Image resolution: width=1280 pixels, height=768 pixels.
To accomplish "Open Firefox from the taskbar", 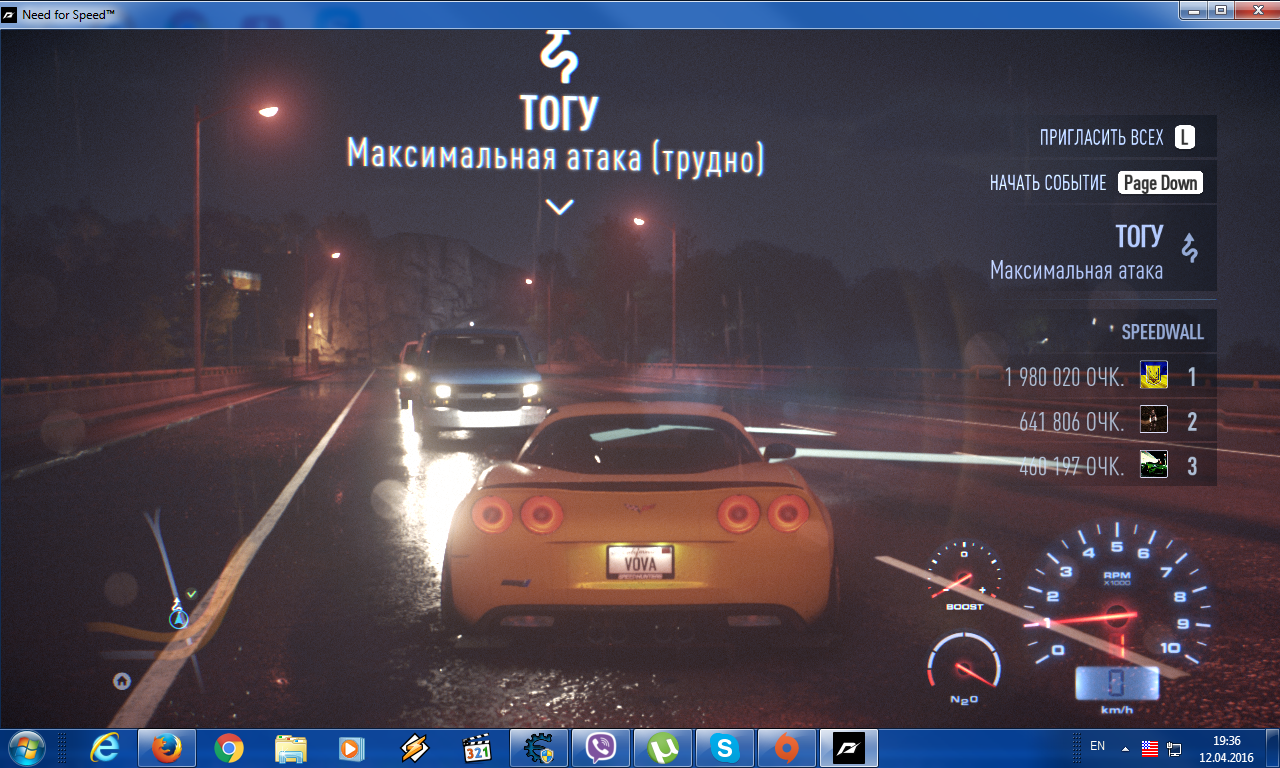I will coord(166,747).
